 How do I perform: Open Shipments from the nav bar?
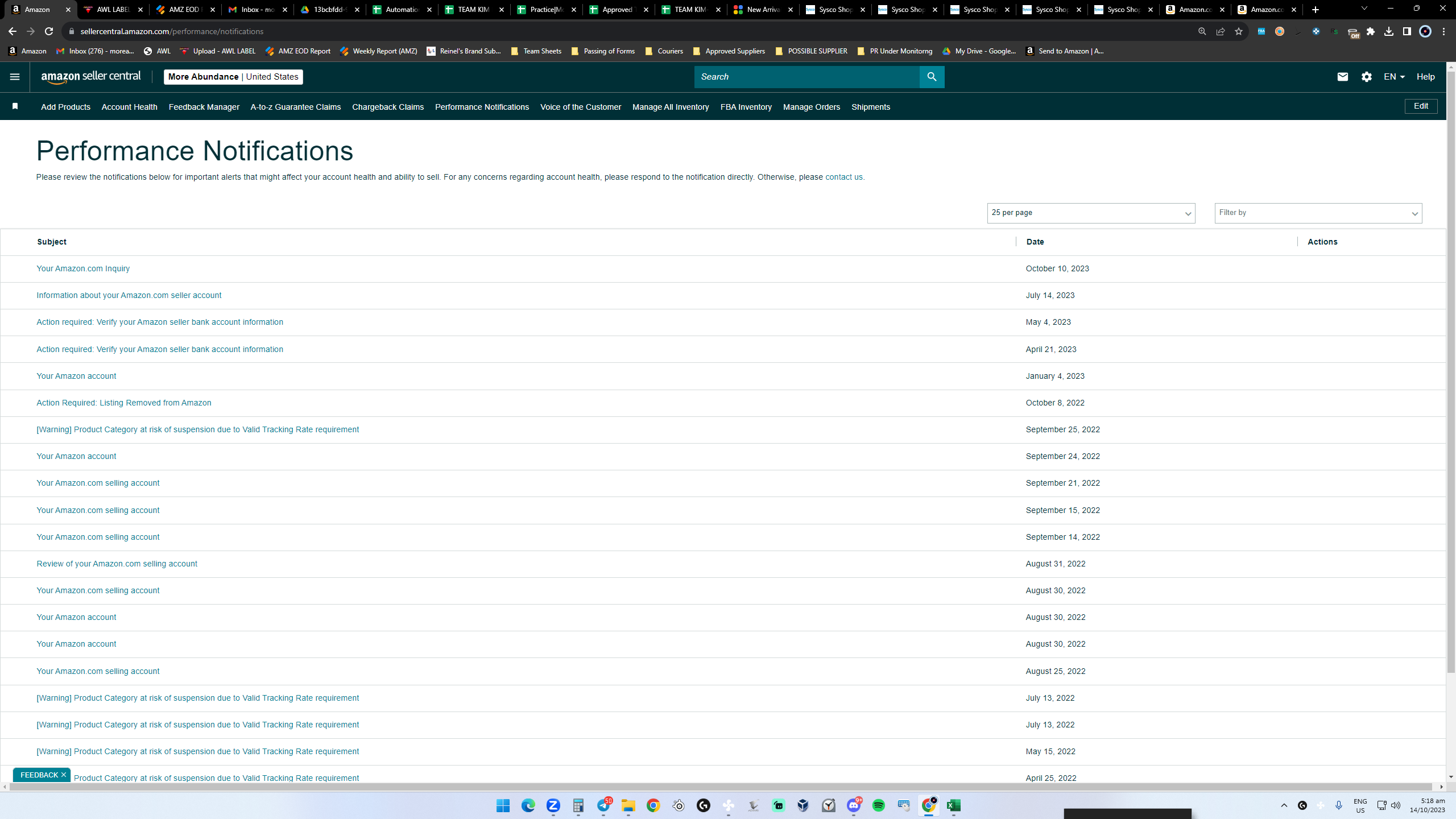pyautogui.click(x=871, y=107)
